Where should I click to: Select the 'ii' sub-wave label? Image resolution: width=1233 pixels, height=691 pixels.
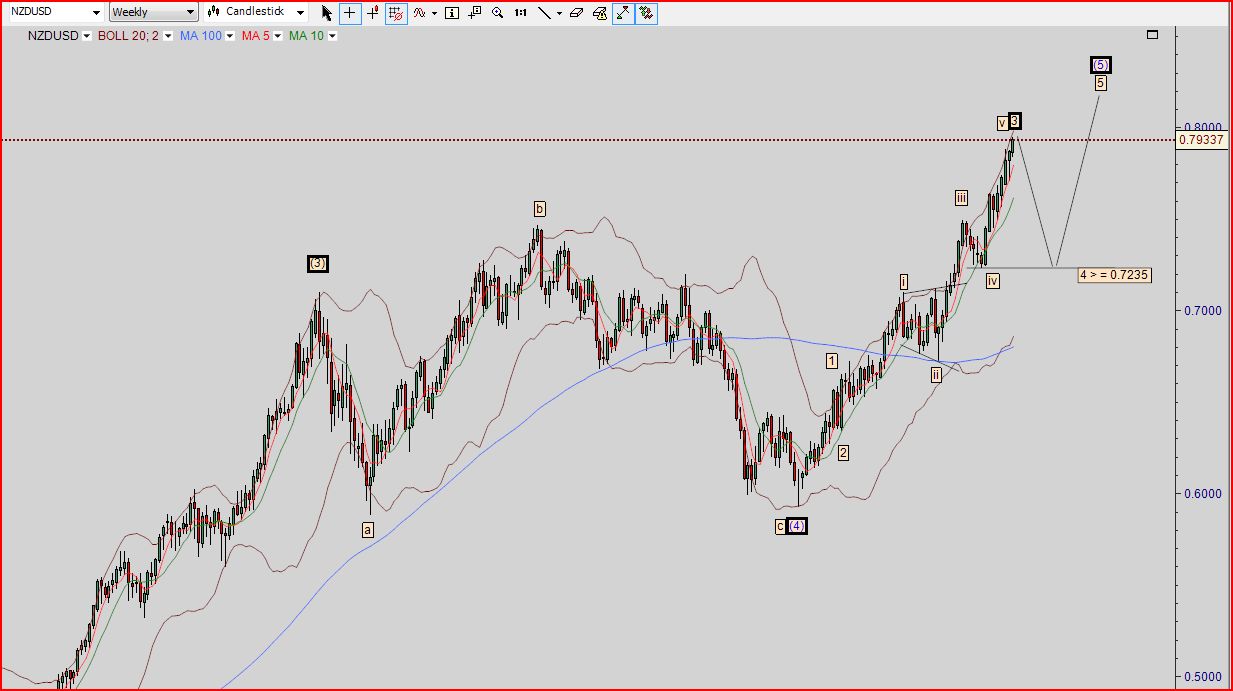pyautogui.click(x=936, y=375)
